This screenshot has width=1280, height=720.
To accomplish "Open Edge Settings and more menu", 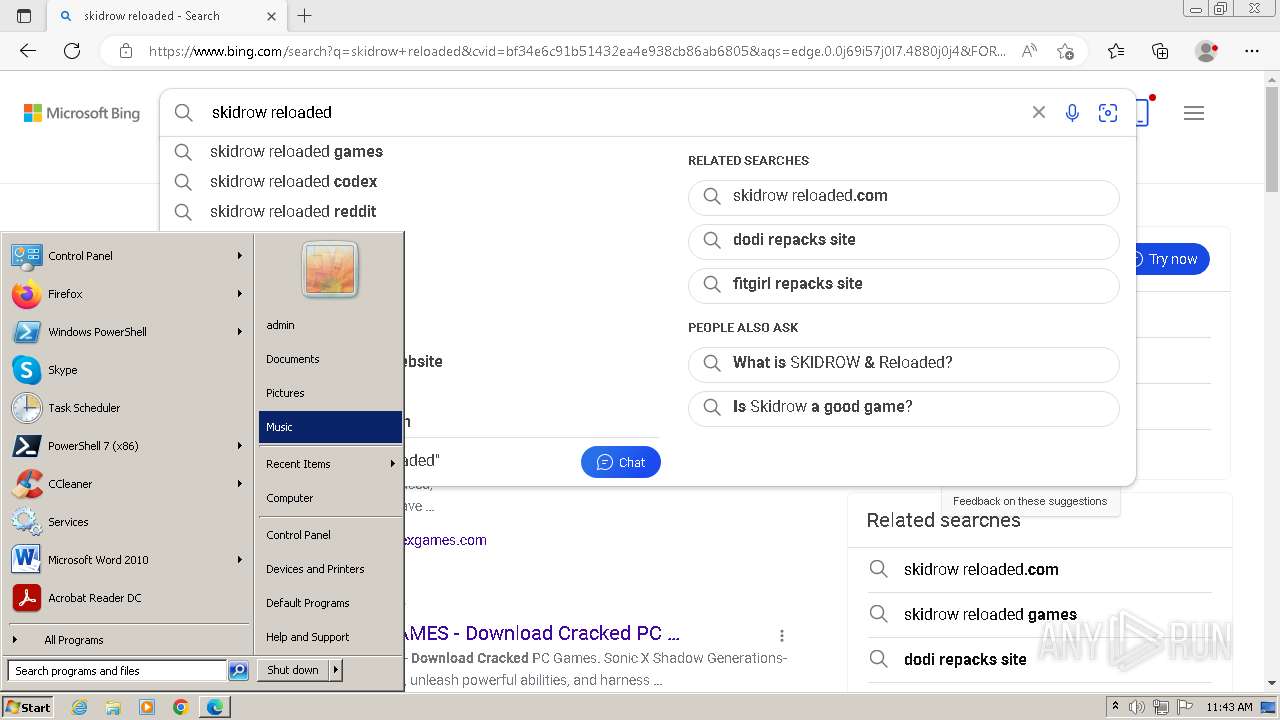I will tap(1252, 51).
